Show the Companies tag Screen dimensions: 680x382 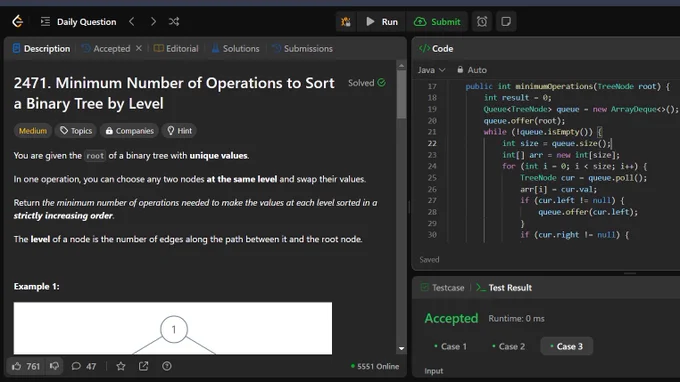[129, 131]
